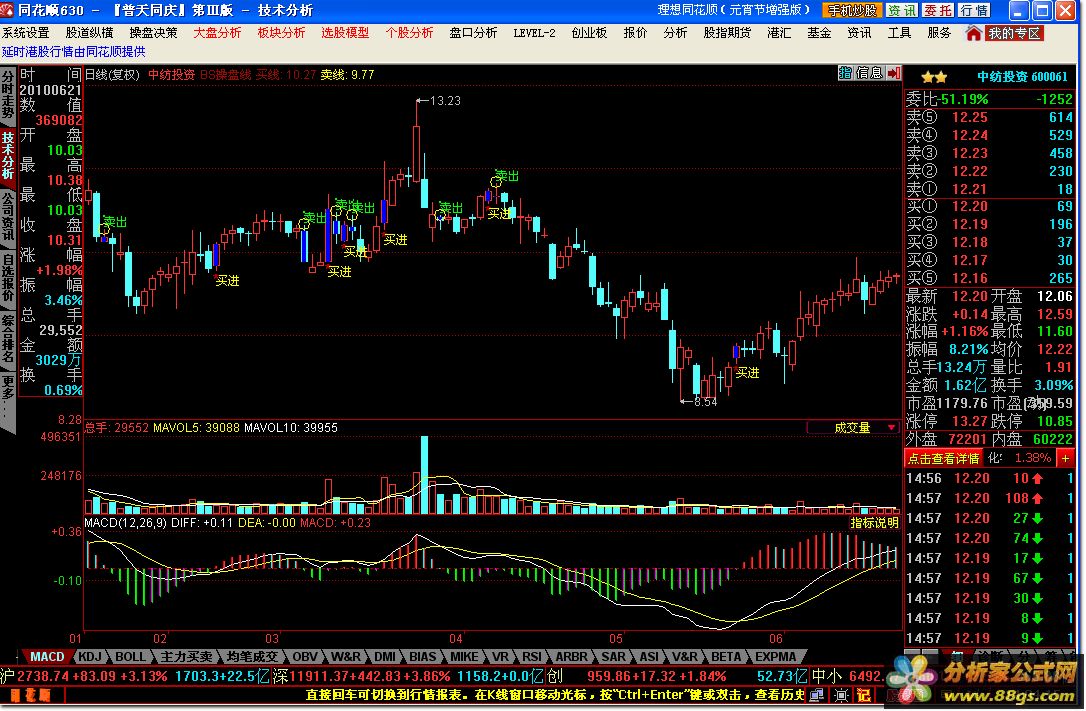Viewport: 1086px width, 711px height.
Task: Click the 委托 order button in the title bar
Action: pyautogui.click(x=938, y=10)
